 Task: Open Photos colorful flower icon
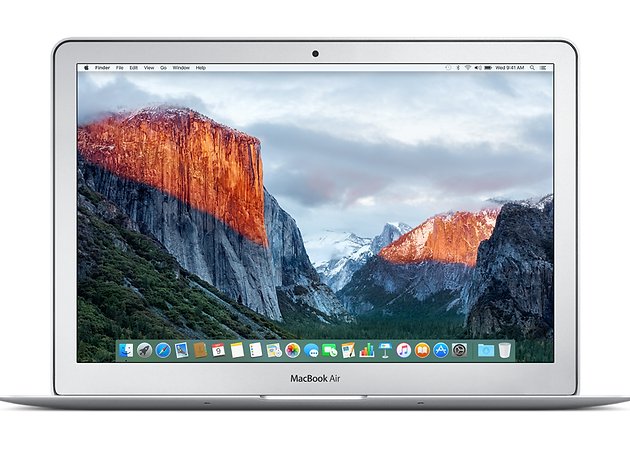click(x=292, y=350)
